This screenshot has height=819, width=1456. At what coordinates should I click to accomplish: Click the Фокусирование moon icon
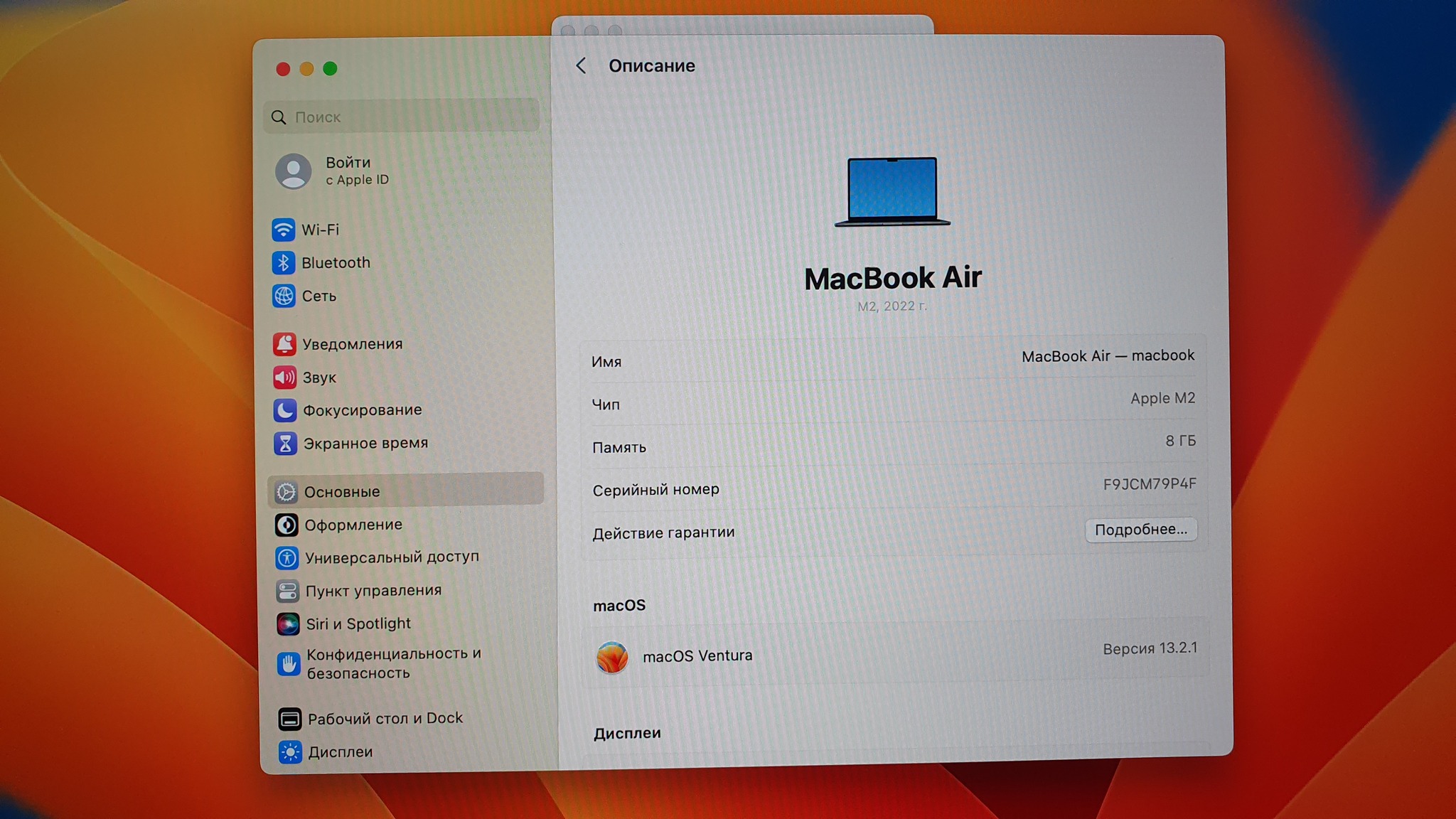[284, 410]
